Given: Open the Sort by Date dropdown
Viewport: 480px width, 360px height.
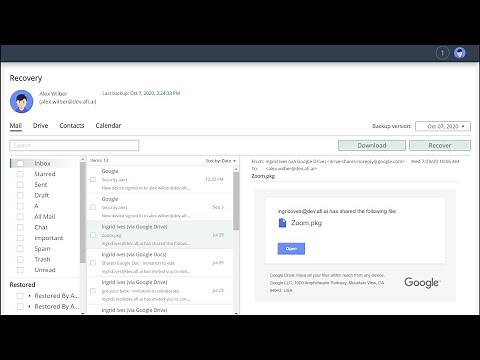Looking at the screenshot, I should 221,161.
